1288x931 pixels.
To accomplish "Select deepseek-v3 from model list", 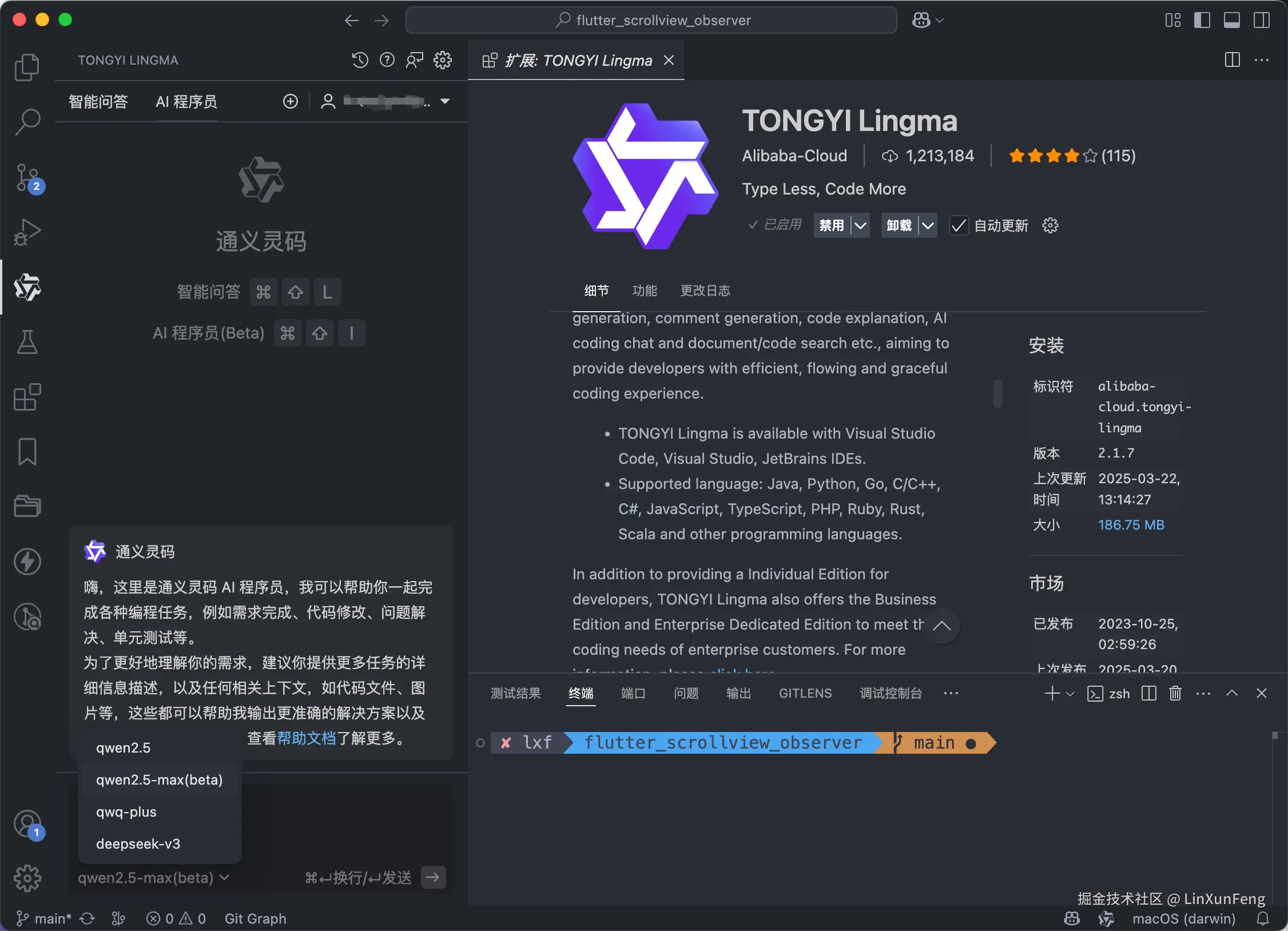I will 138,844.
